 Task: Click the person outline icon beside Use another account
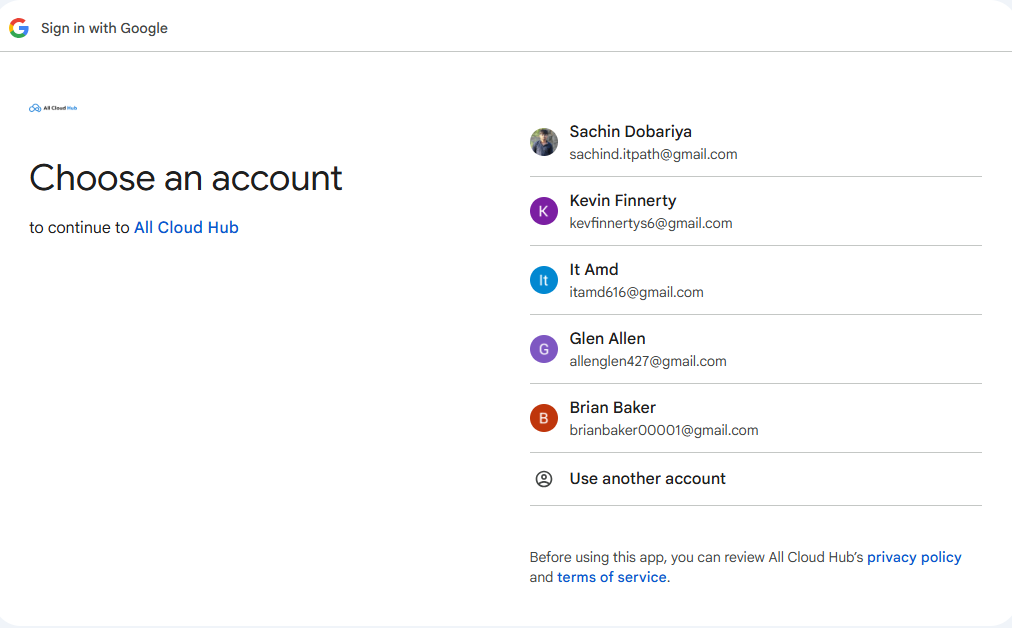coord(543,479)
